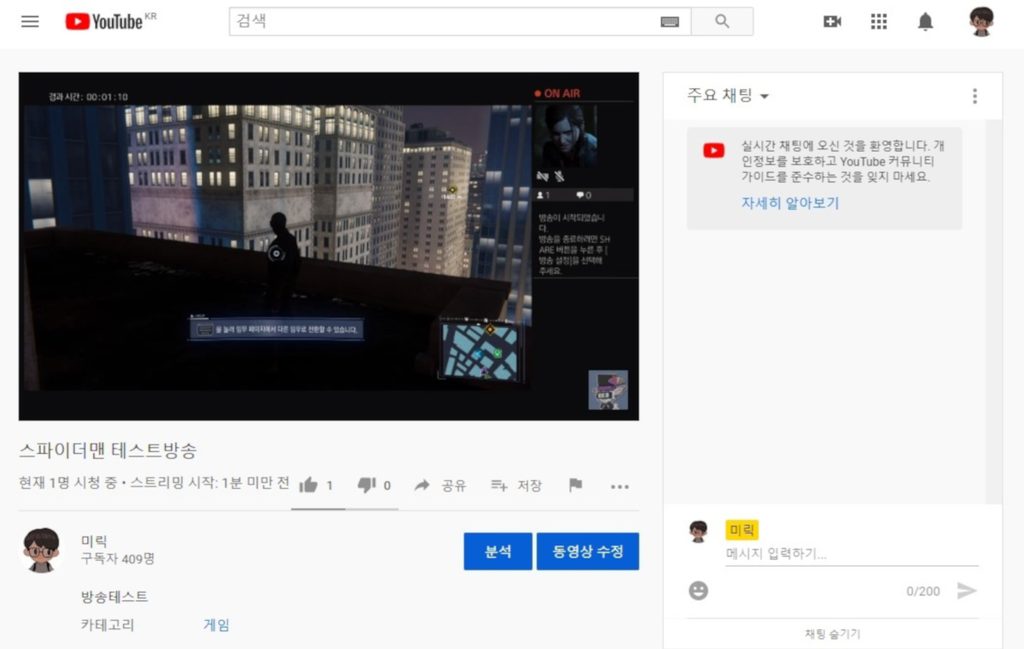Click the 현재 1명 시청 중 viewer count text
Screen dimensions: 1024x649
click(x=68, y=483)
